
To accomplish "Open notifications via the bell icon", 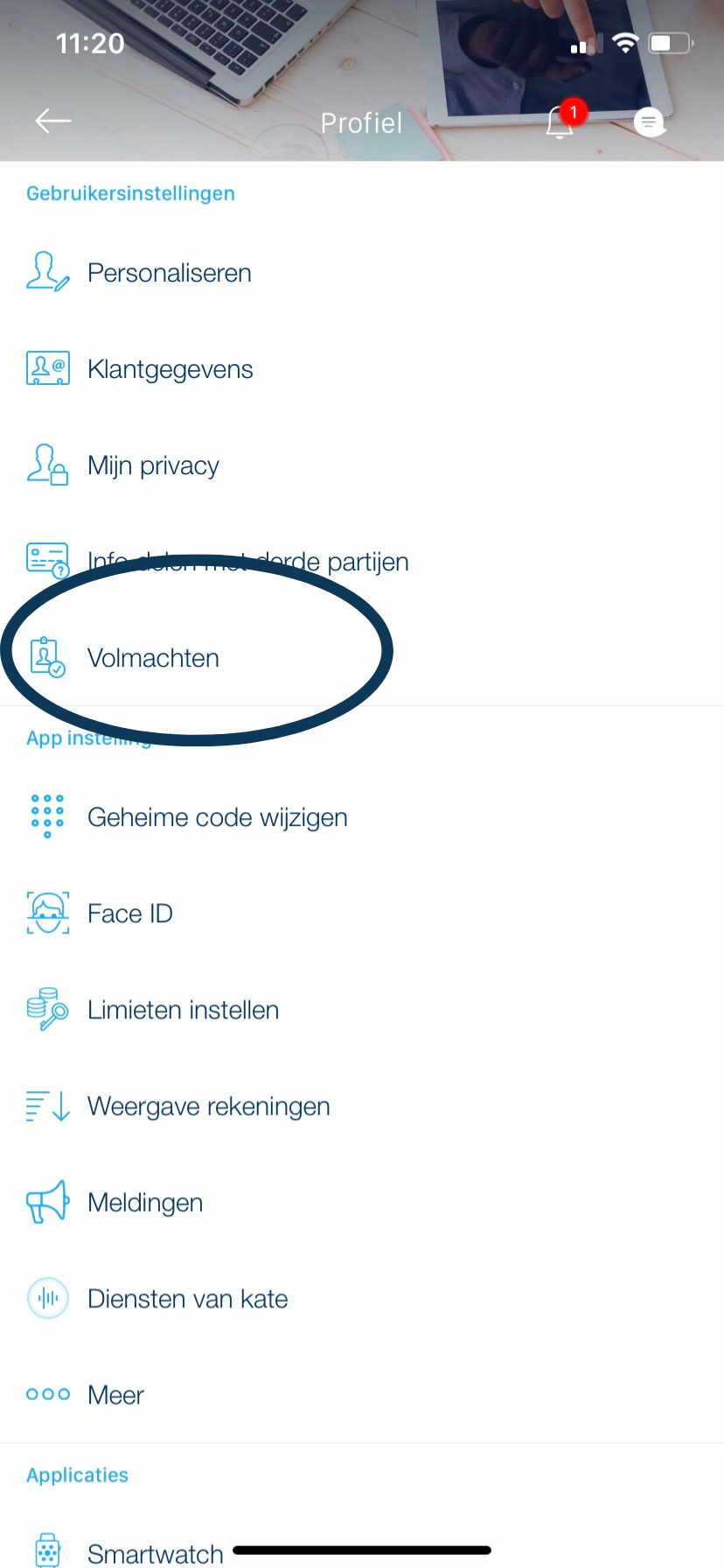I will [x=560, y=121].
